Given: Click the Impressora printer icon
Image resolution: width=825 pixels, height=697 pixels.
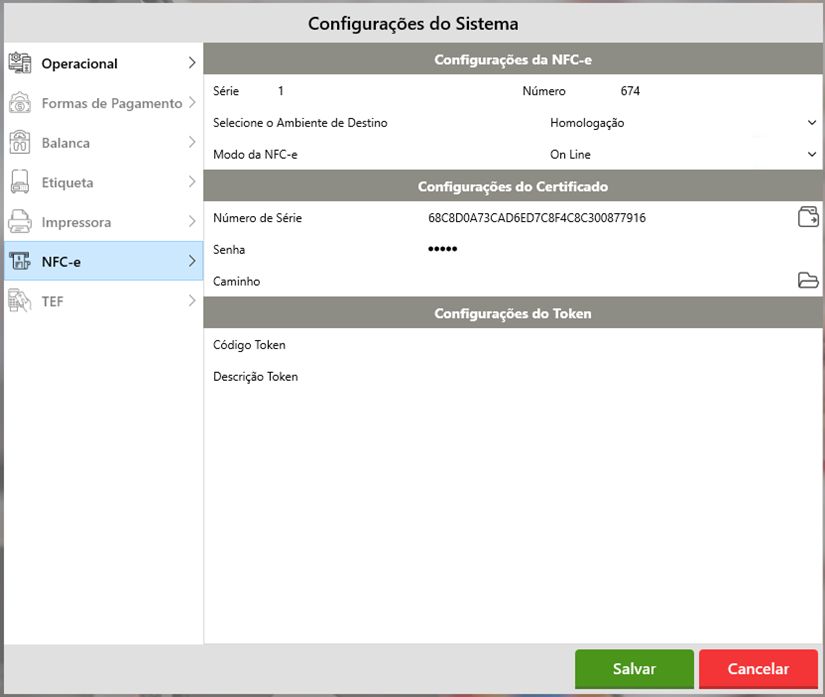Looking at the screenshot, I should coord(20,222).
